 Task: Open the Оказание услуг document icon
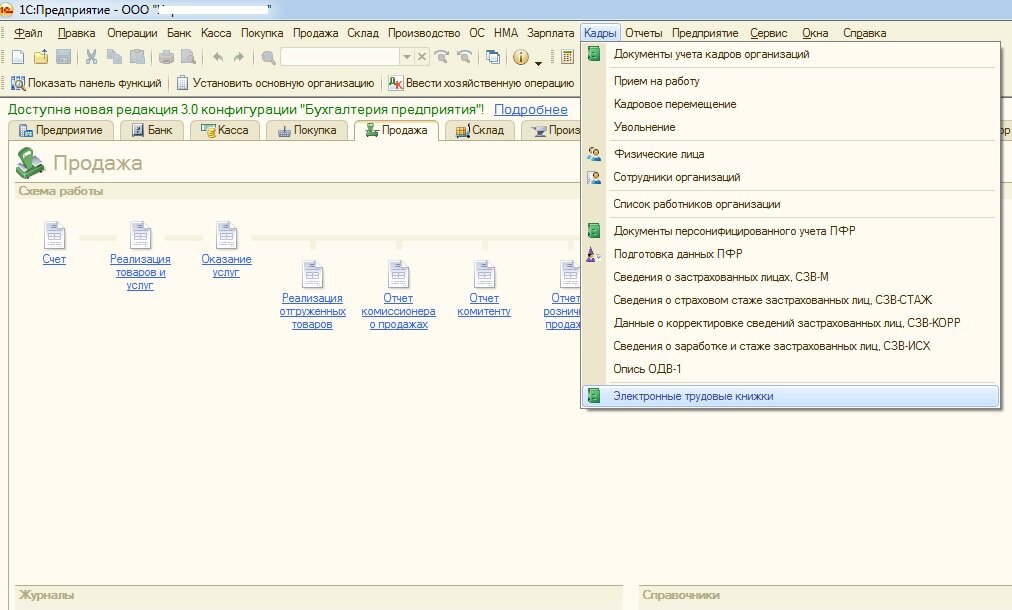coord(226,236)
